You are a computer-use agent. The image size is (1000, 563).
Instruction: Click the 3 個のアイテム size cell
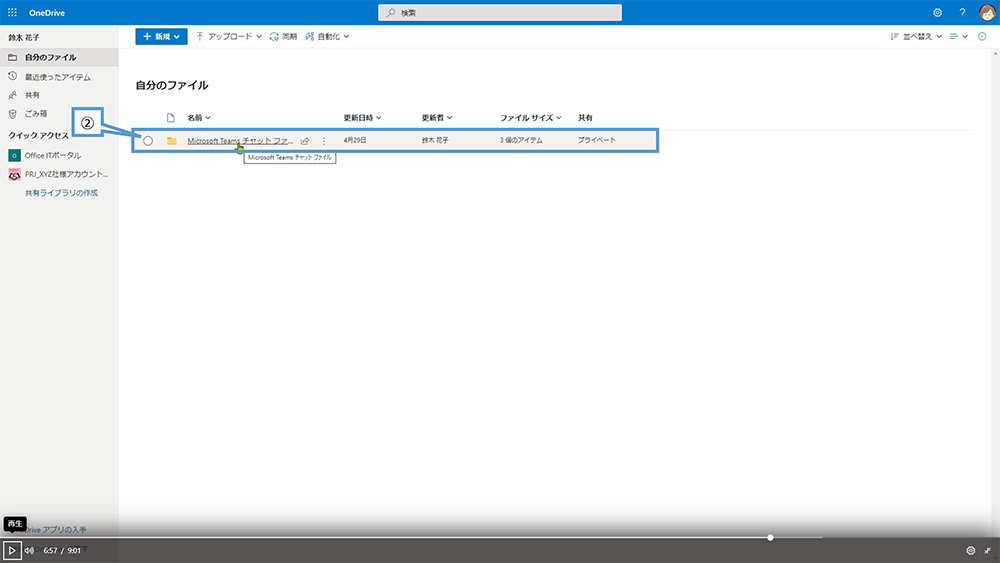pos(521,140)
